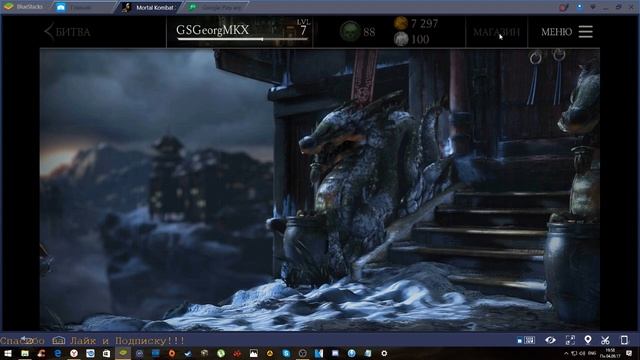Click the player name GSGeorgMKX

tap(212, 30)
